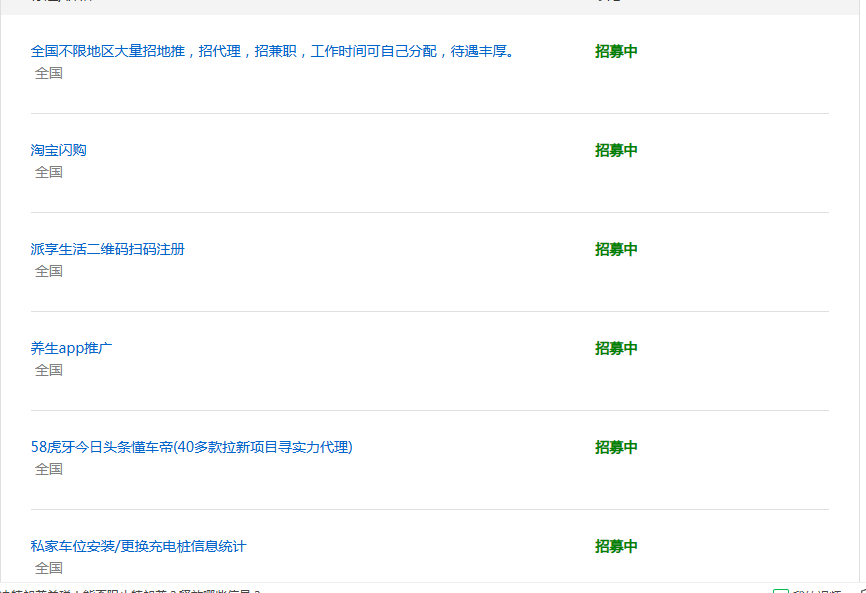Open the 淘宝闪购 task listing
Screen dimensions: 866x593
(x=57, y=150)
